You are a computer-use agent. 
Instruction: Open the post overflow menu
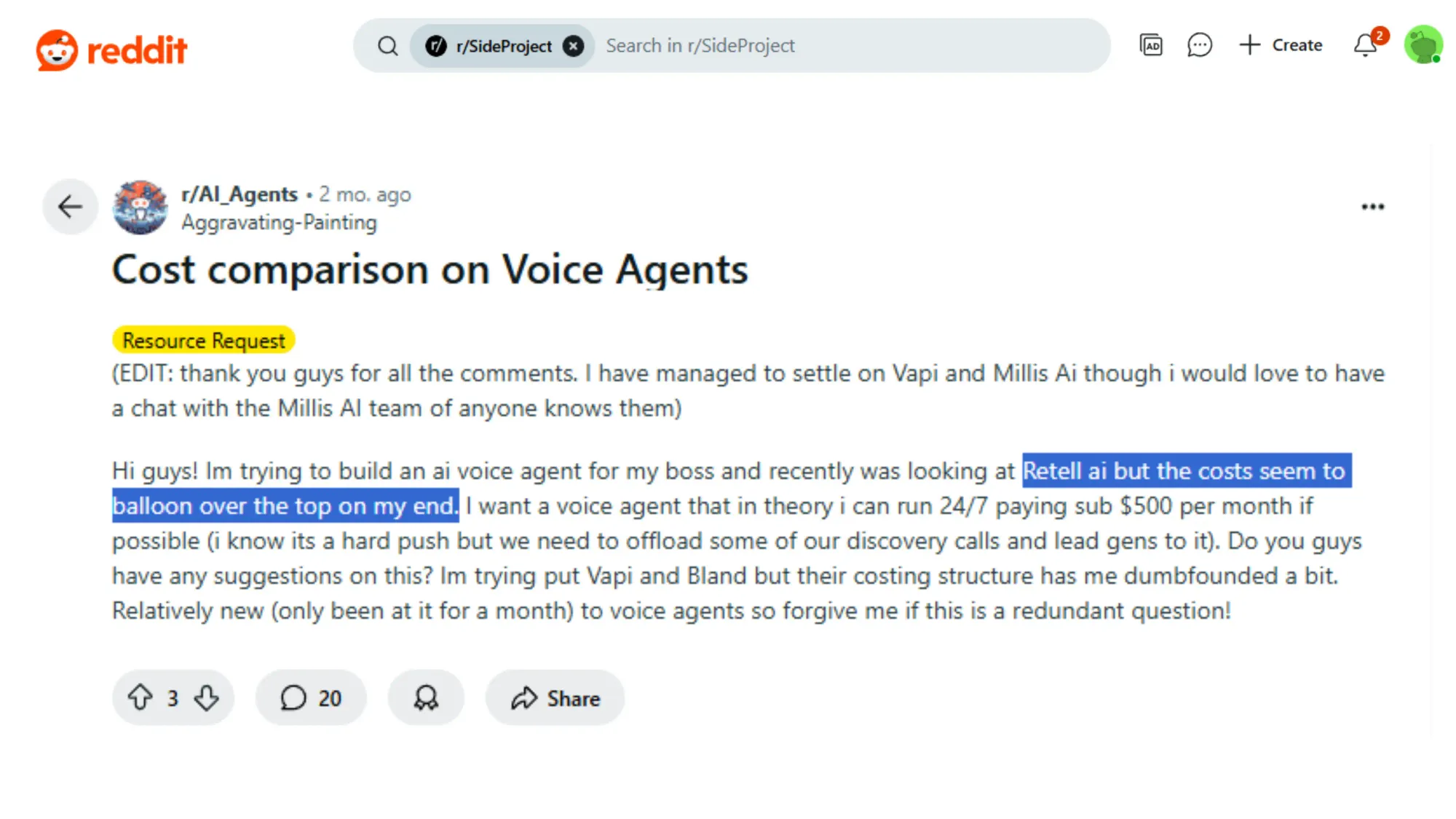click(x=1372, y=207)
